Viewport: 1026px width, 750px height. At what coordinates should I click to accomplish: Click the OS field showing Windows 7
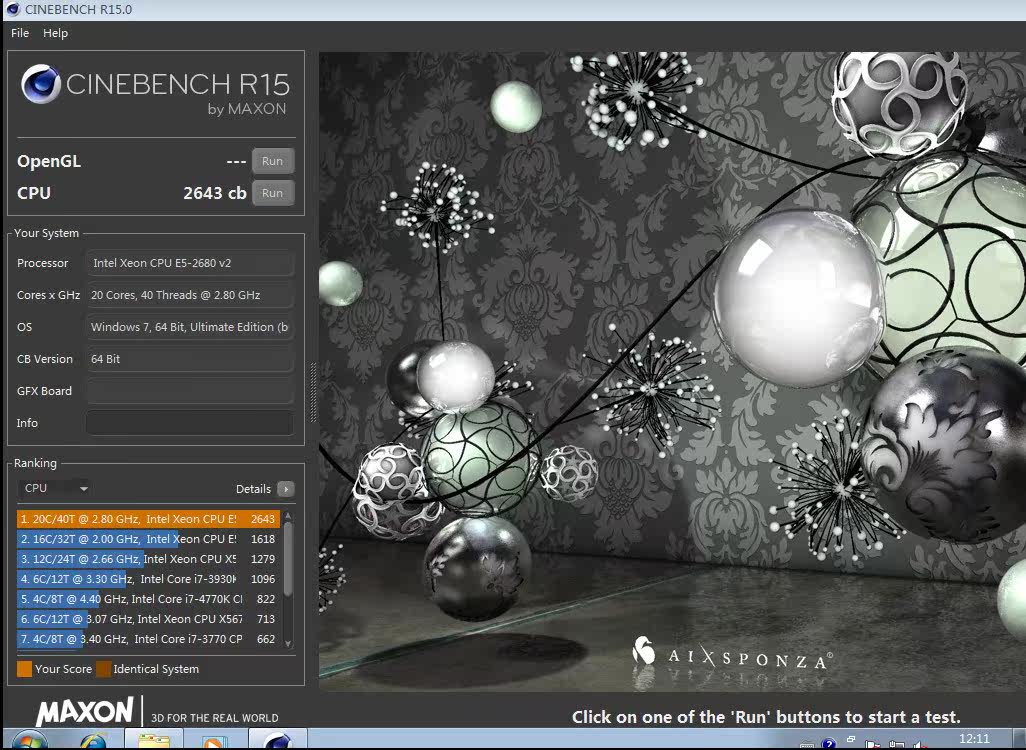click(x=190, y=327)
